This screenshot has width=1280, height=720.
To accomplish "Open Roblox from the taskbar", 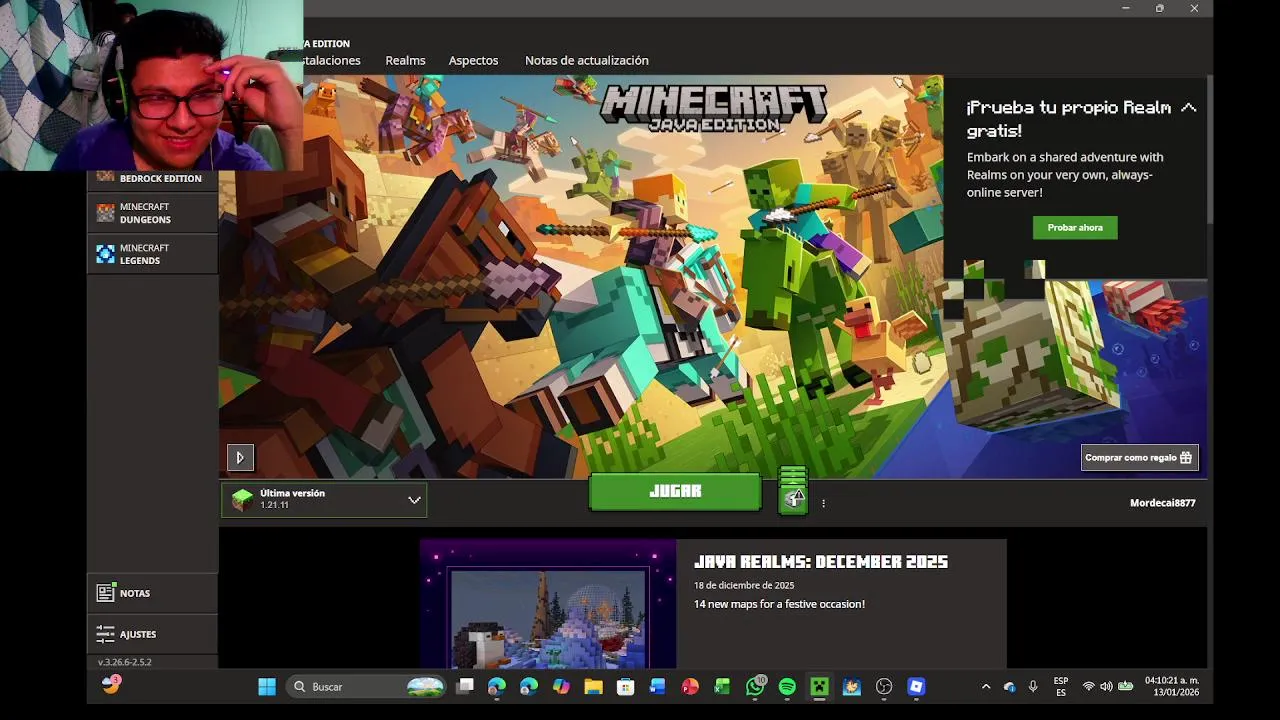I will (x=916, y=687).
